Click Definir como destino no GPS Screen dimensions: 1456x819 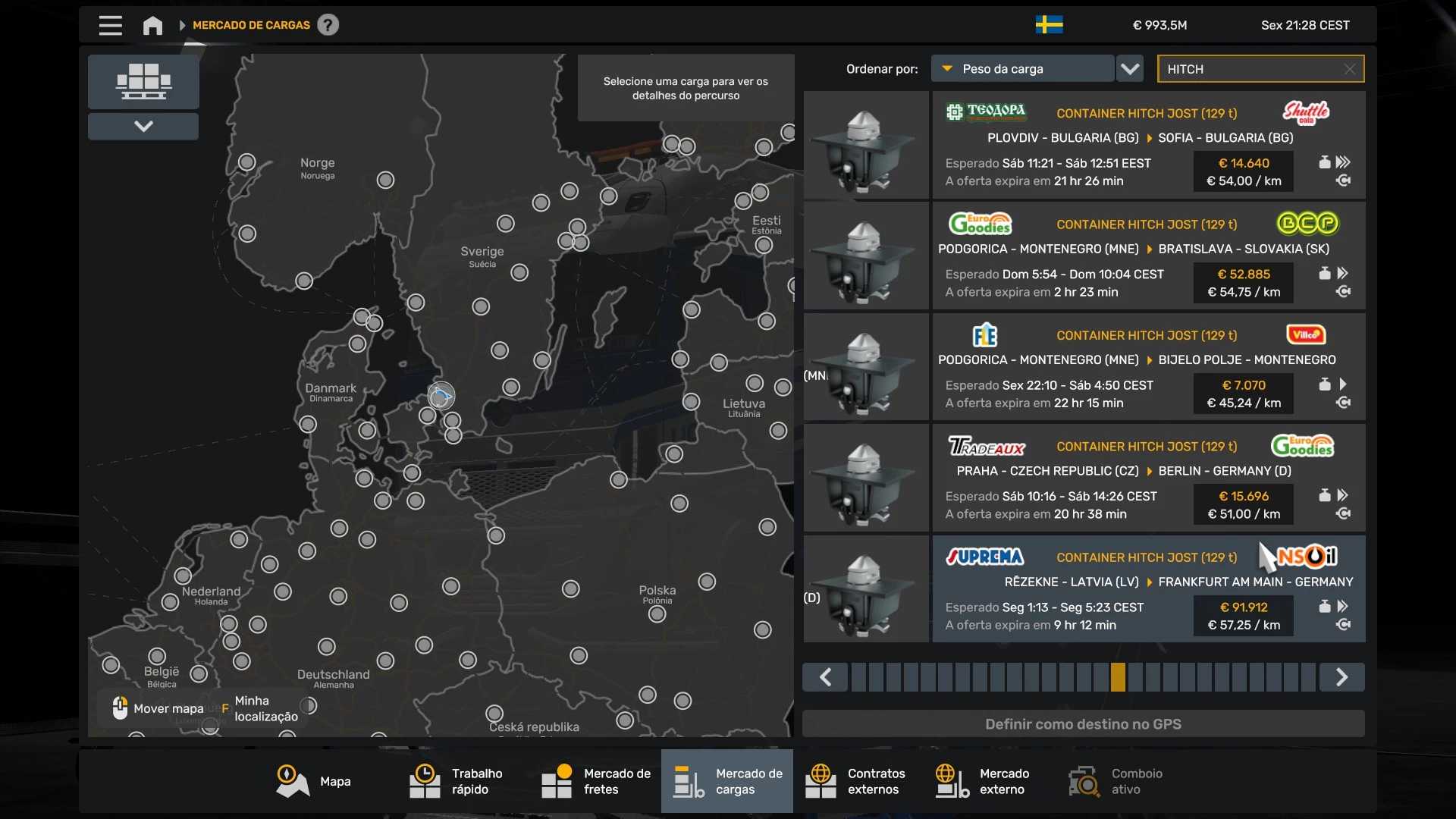1083,724
